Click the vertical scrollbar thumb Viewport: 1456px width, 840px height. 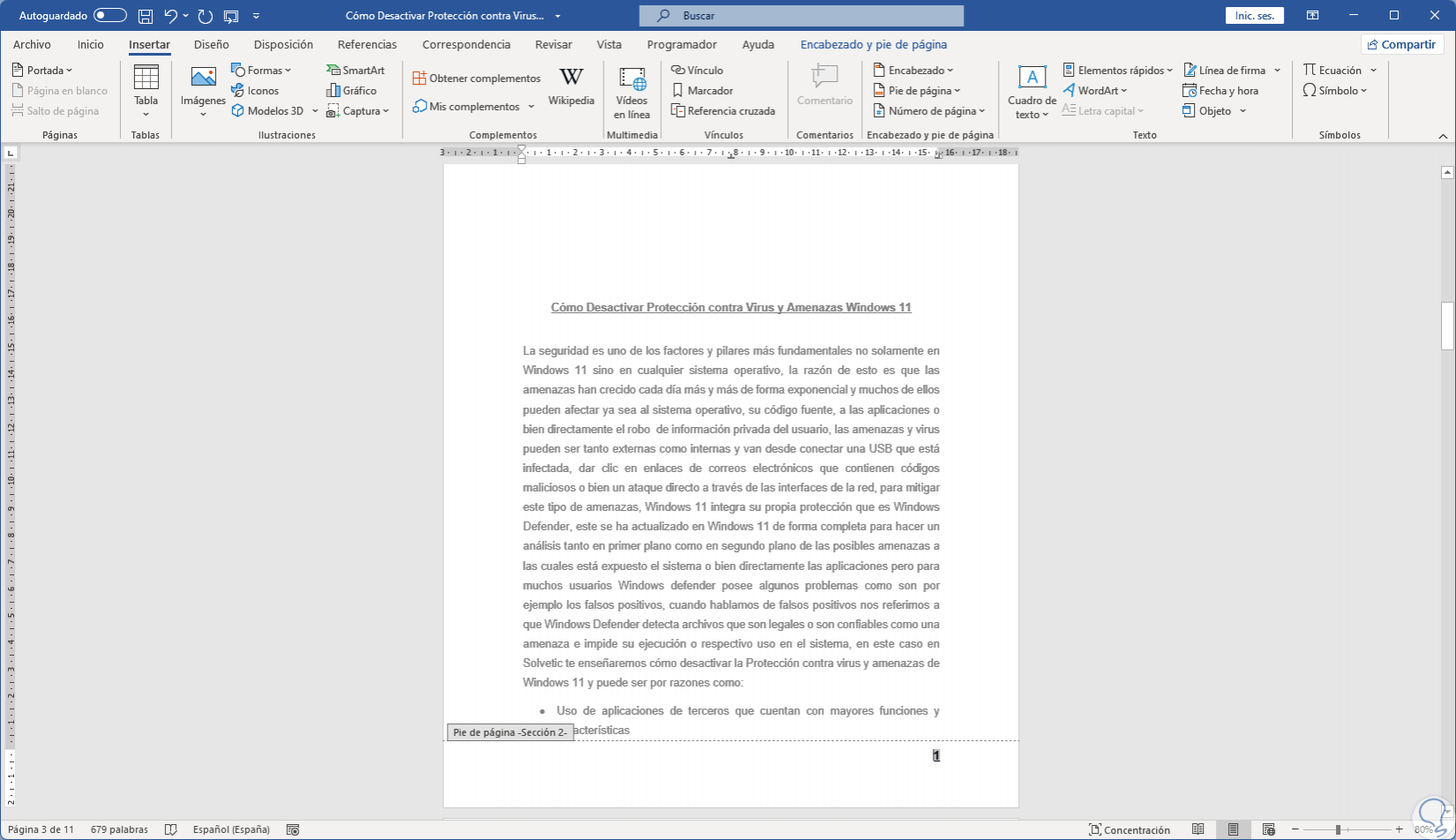(x=1447, y=326)
